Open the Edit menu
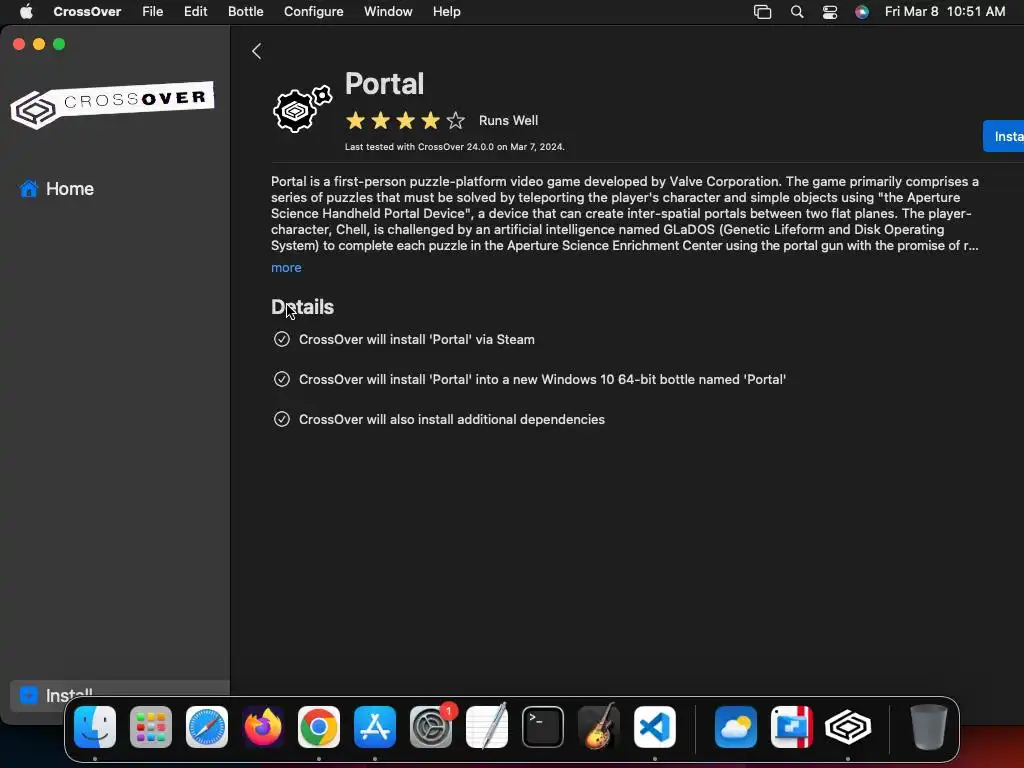This screenshot has height=768, width=1024. pyautogui.click(x=195, y=12)
